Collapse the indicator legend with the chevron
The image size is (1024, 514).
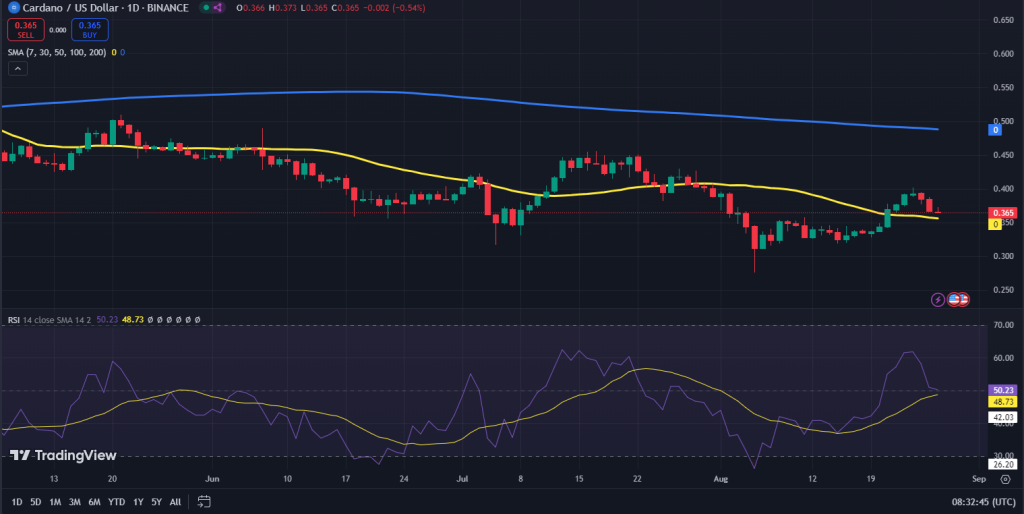click(18, 69)
